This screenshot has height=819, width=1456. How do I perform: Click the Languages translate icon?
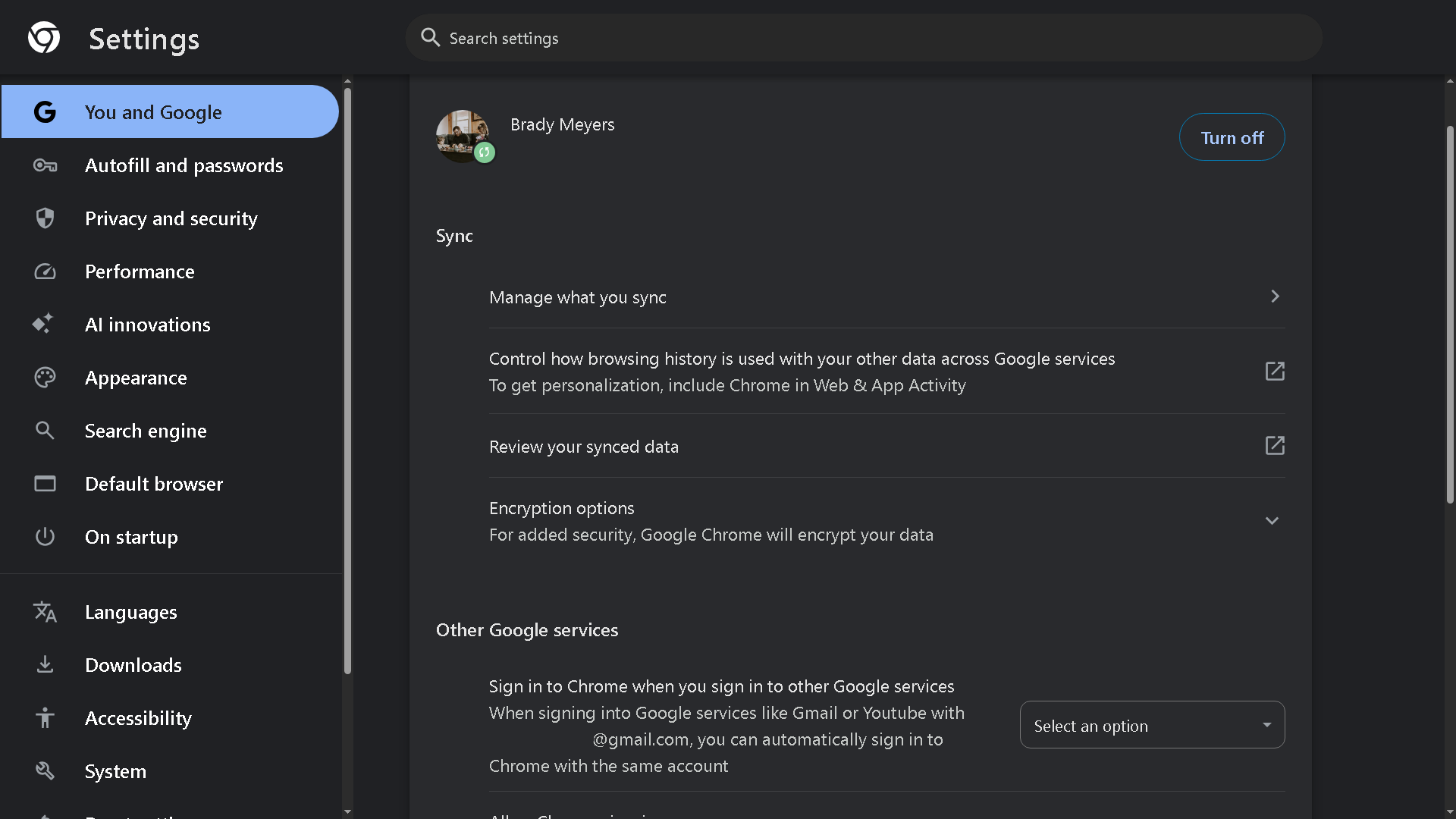pyautogui.click(x=45, y=612)
